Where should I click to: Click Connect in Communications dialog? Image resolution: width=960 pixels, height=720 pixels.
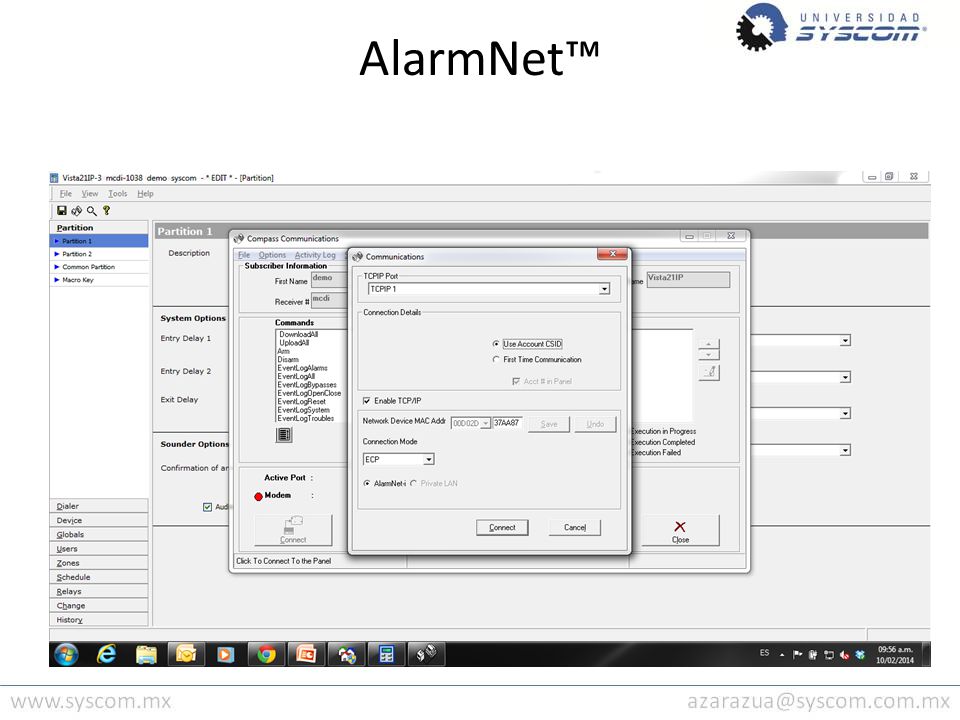pos(502,527)
